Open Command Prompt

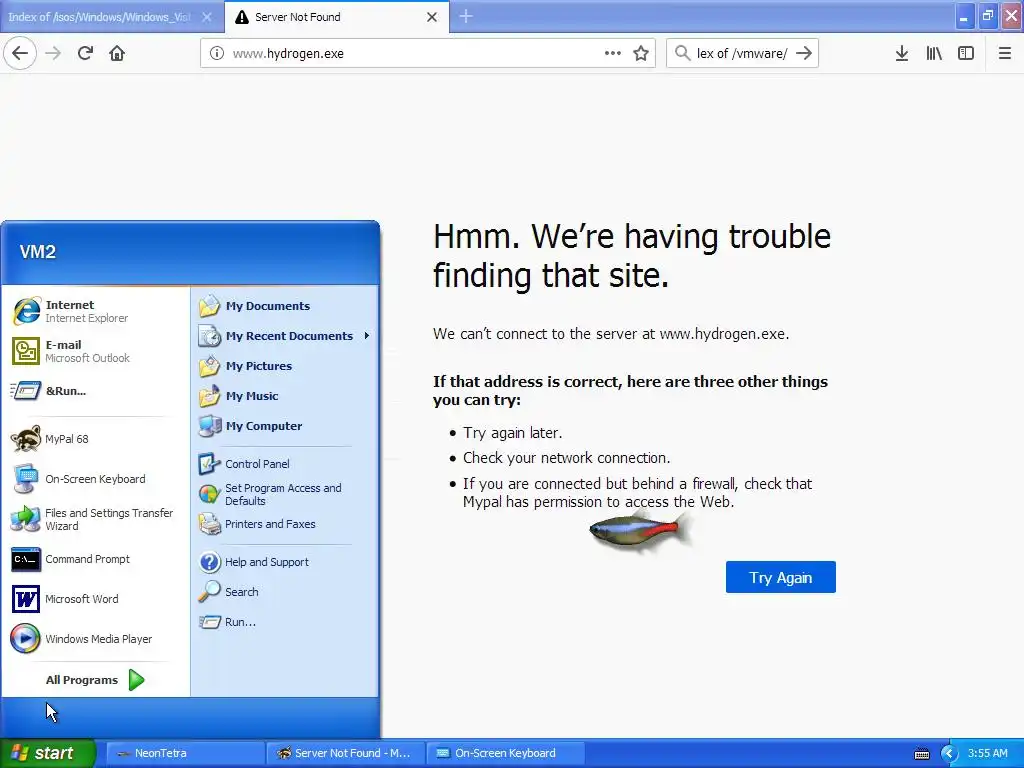point(95,559)
